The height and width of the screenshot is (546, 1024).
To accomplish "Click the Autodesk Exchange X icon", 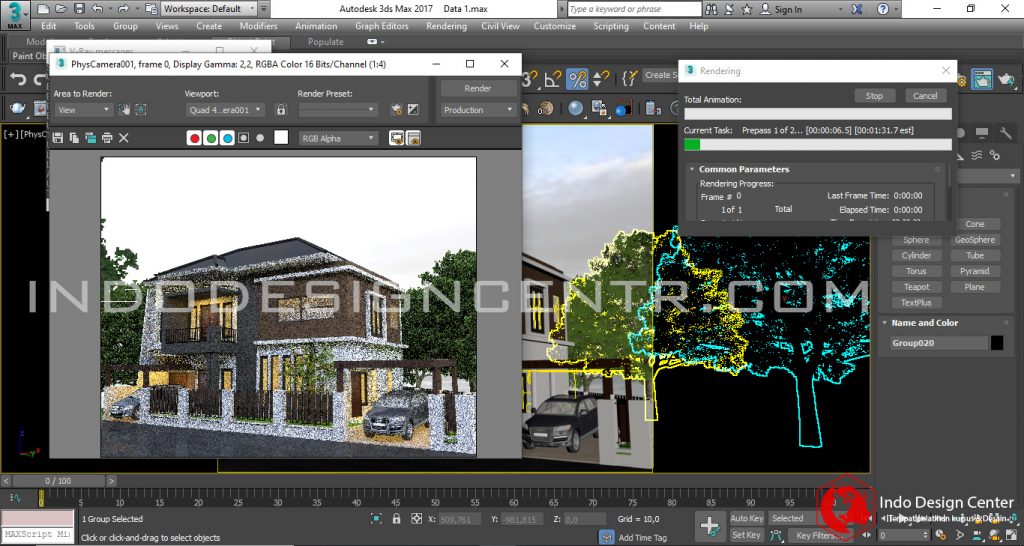I will [857, 9].
